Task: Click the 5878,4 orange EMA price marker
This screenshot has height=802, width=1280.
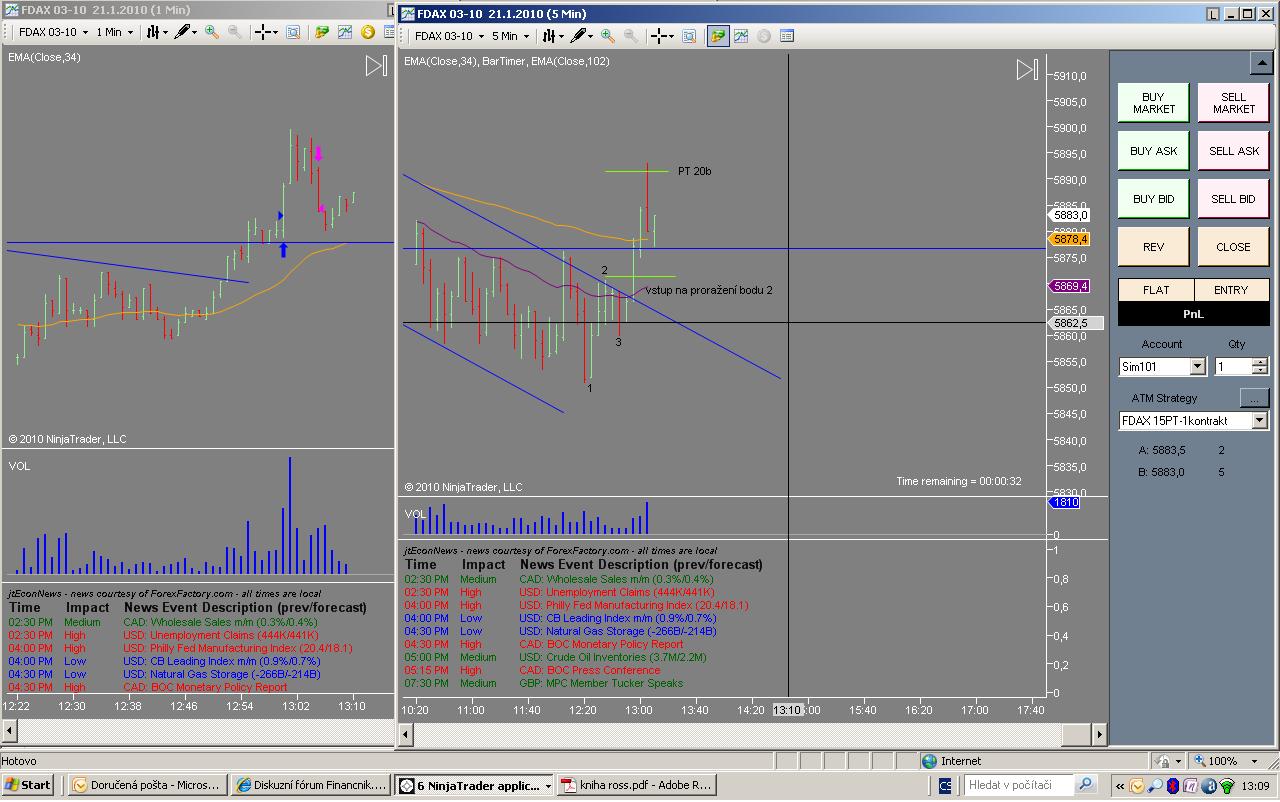Action: click(x=1070, y=239)
